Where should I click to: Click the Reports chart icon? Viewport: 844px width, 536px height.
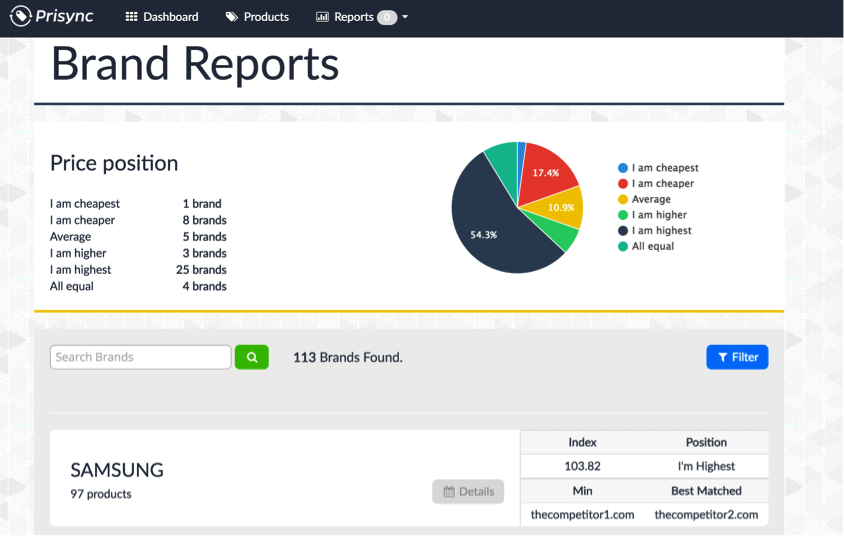tap(322, 17)
